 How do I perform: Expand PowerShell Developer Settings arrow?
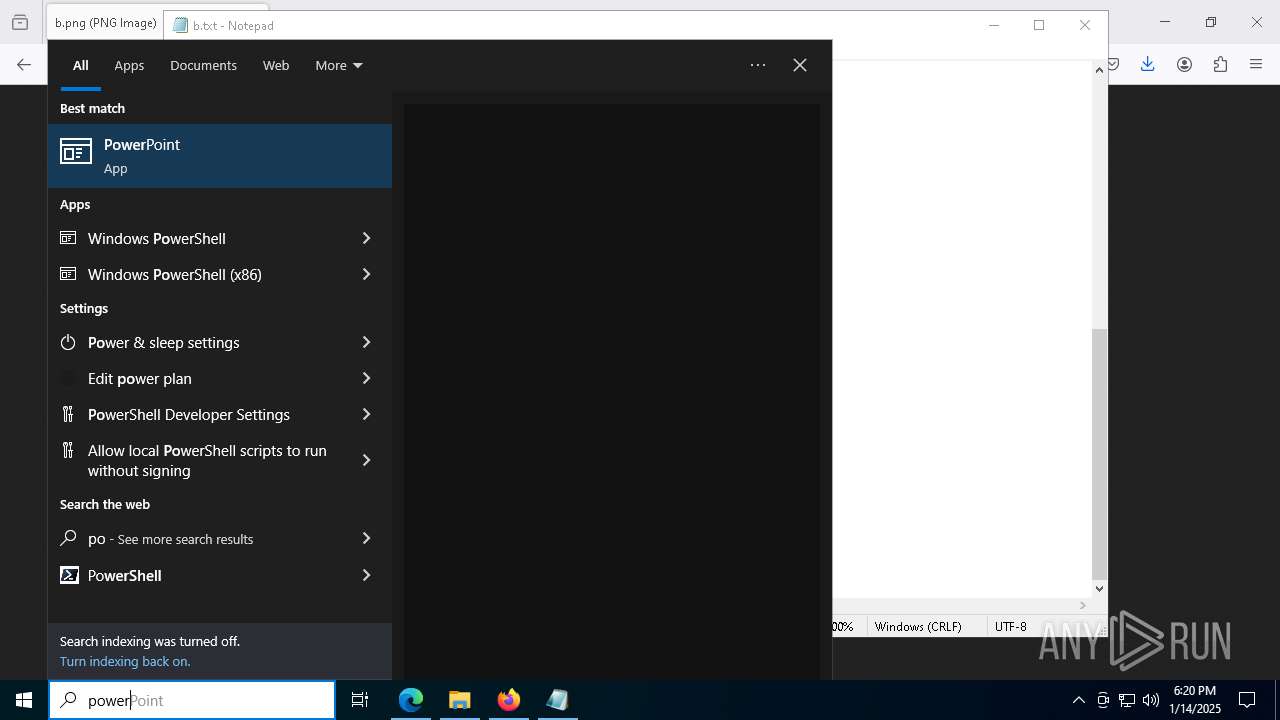pyautogui.click(x=366, y=414)
